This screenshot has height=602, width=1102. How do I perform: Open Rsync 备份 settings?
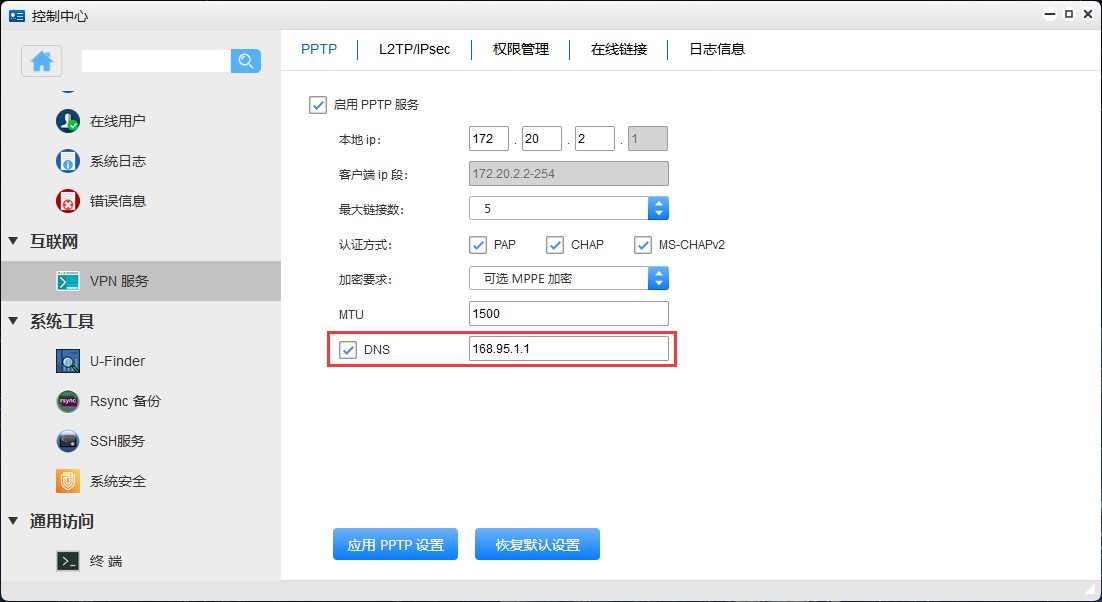coord(120,400)
